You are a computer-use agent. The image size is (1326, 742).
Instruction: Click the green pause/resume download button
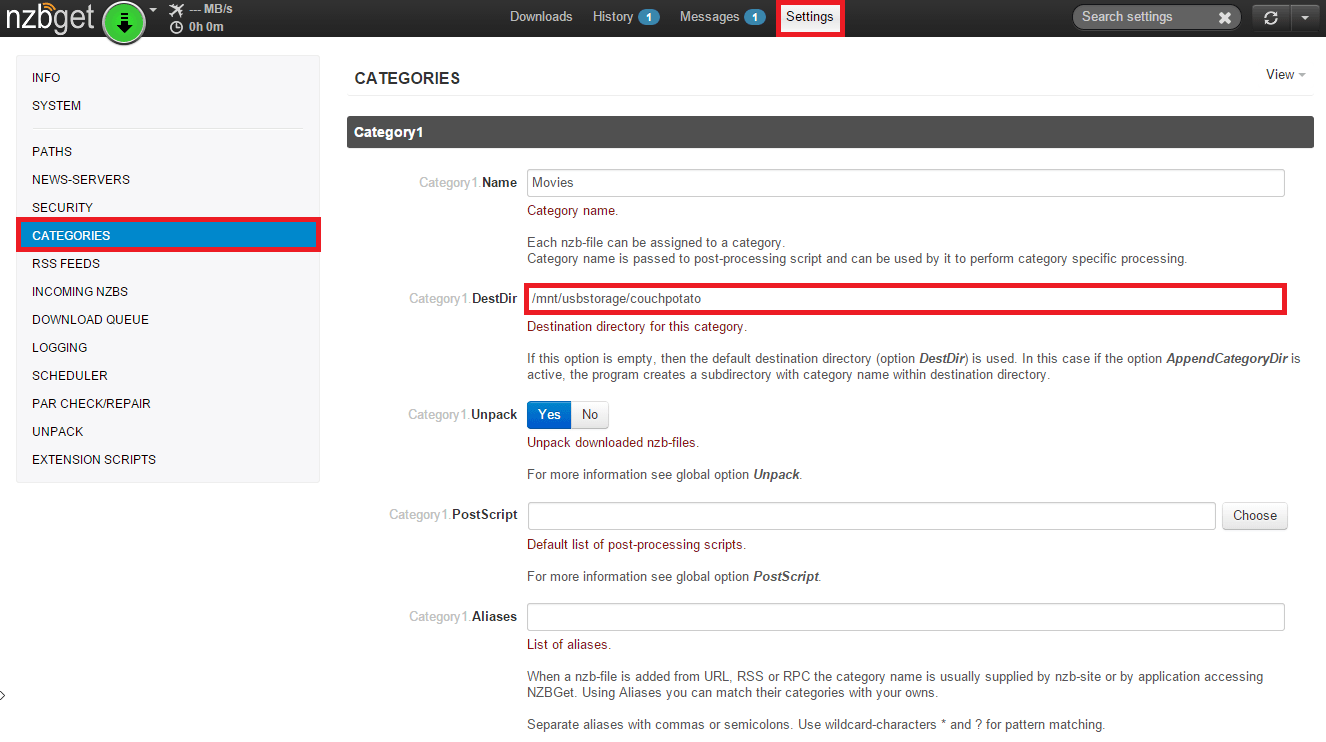tap(124, 22)
